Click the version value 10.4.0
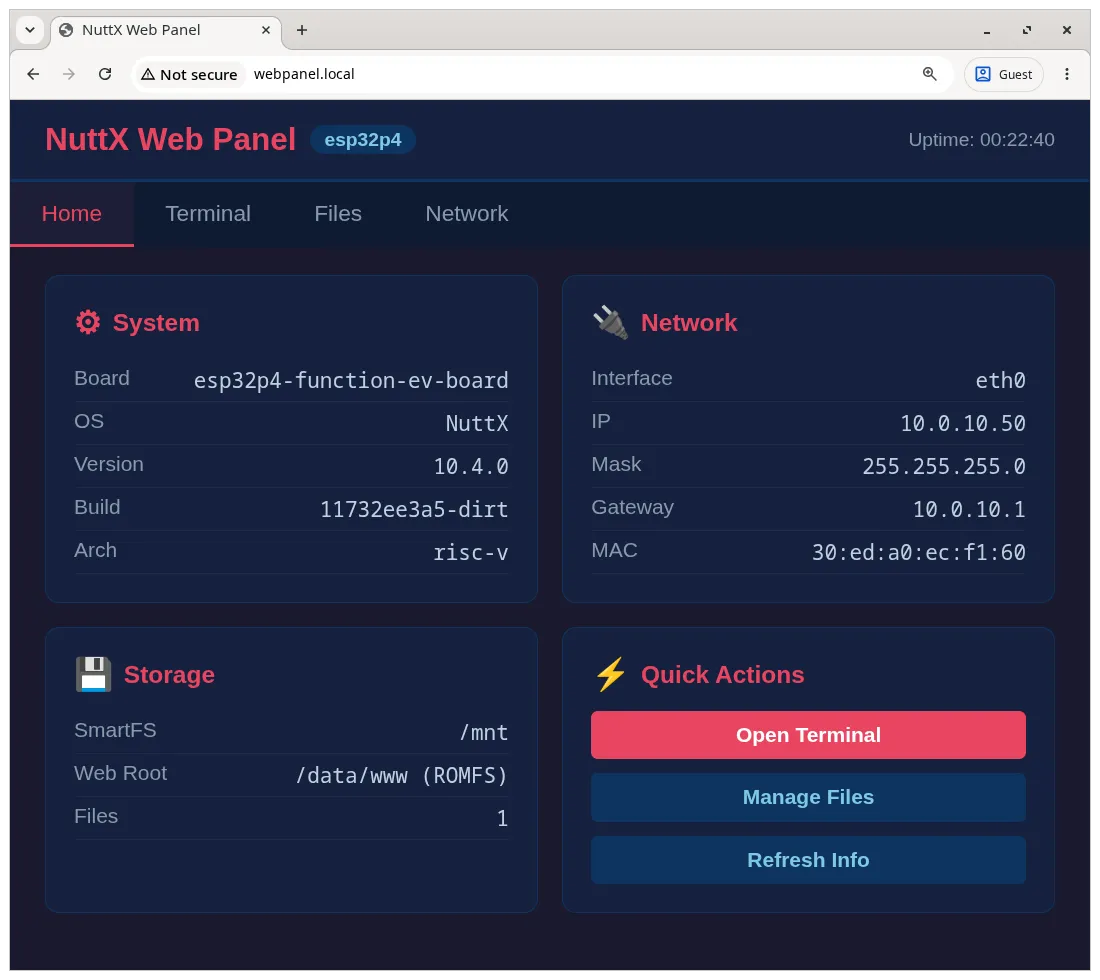The height and width of the screenshot is (980, 1100). [471, 466]
